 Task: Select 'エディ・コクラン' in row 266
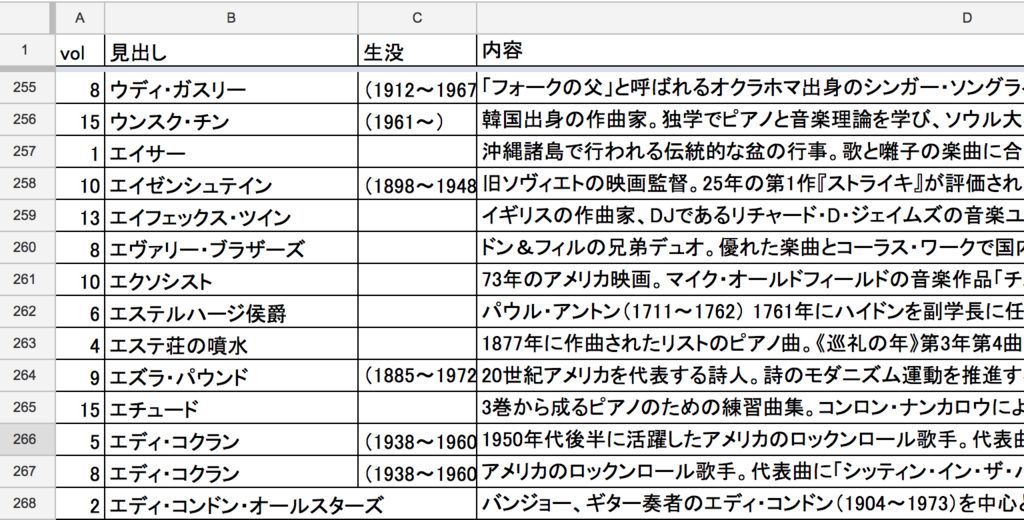tap(231, 440)
